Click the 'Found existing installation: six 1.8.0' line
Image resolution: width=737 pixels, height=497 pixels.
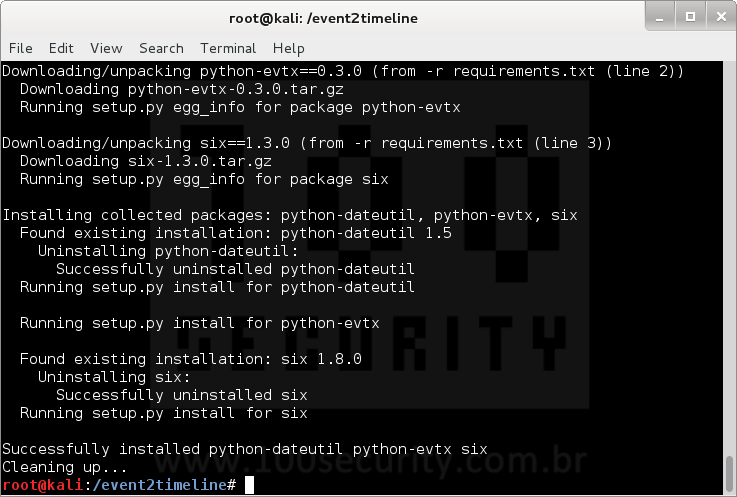191,359
